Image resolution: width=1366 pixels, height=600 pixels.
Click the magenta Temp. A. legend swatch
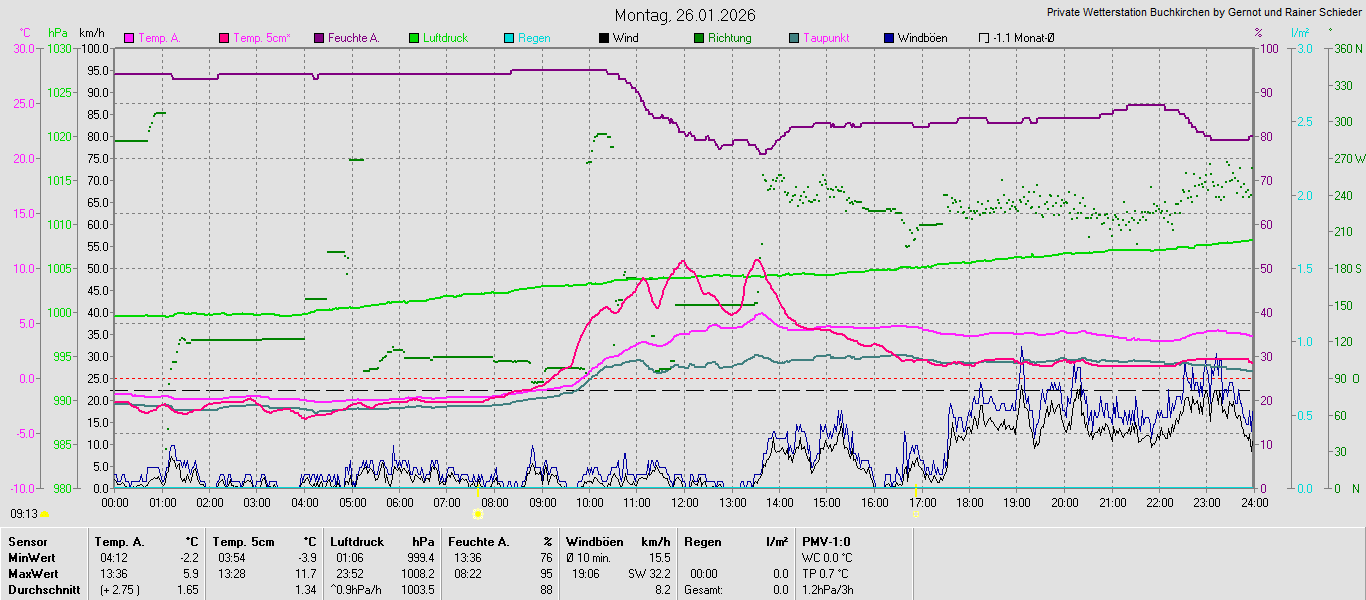point(129,38)
